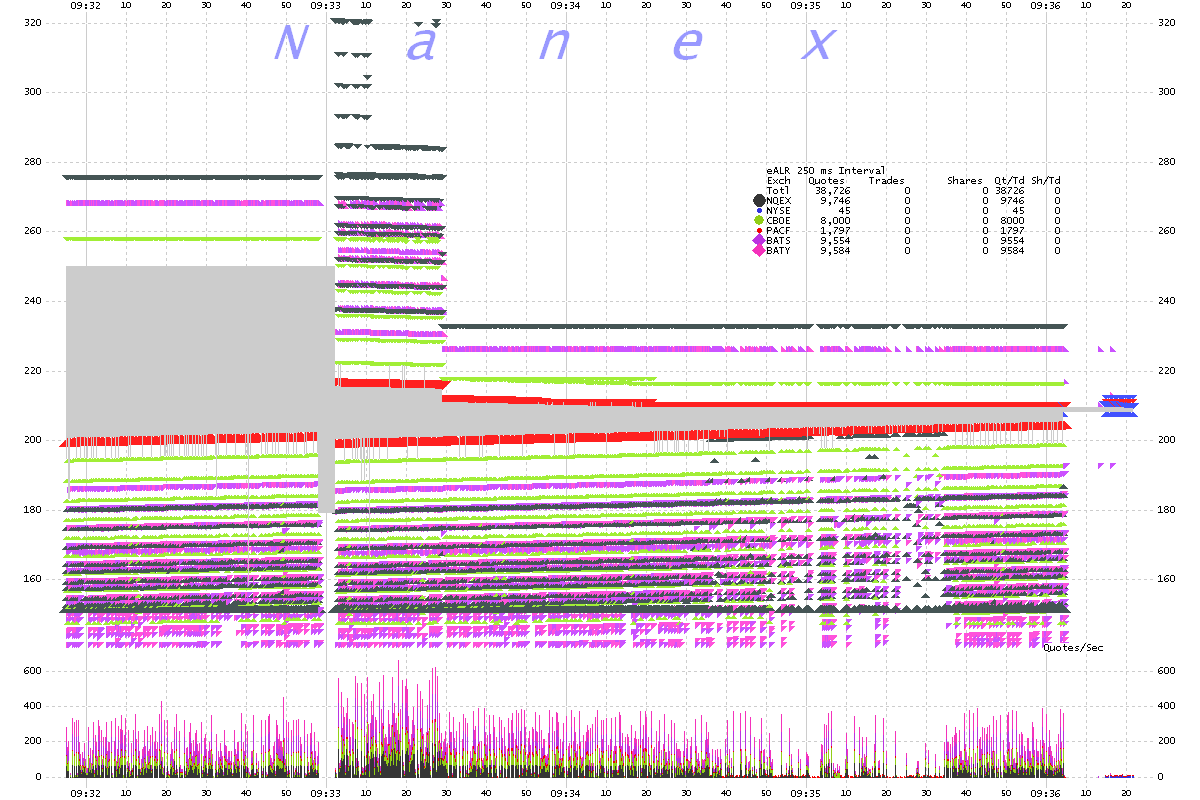Viewport: 1200px width, 800px height.
Task: Click the "Trades" column header in the legend
Action: [886, 181]
